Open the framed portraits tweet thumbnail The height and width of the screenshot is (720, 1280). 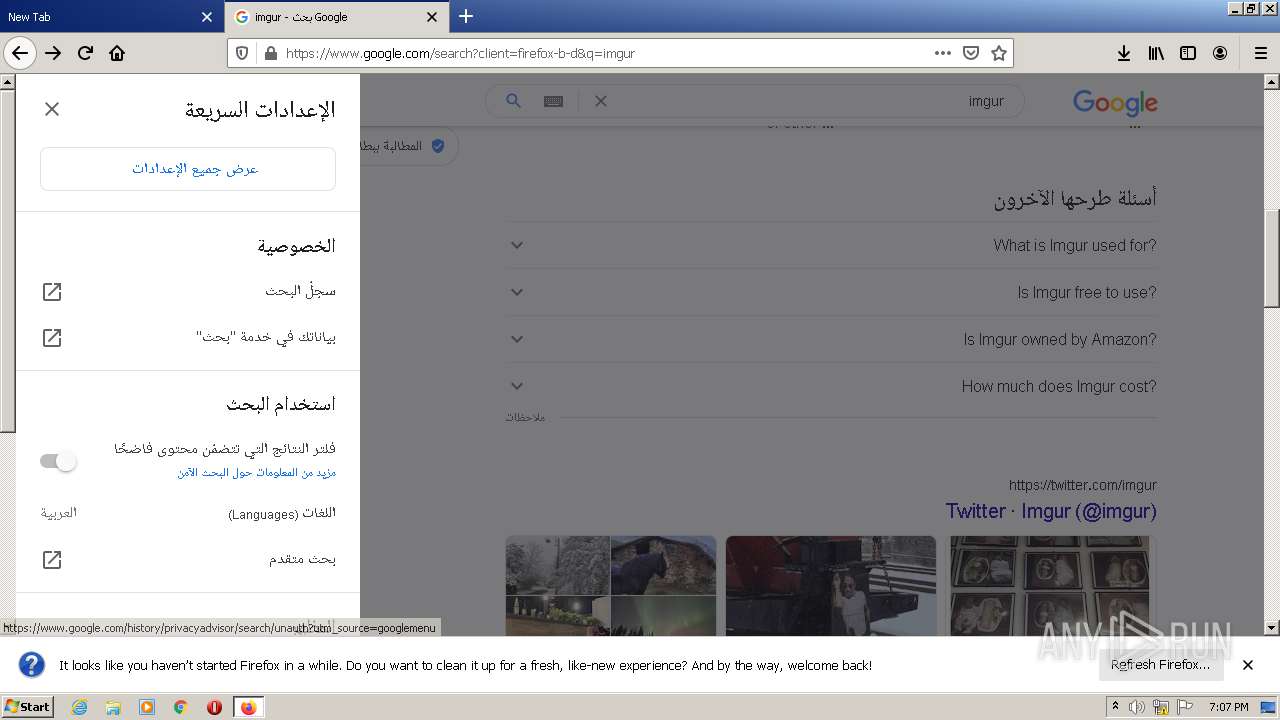pyautogui.click(x=1051, y=585)
